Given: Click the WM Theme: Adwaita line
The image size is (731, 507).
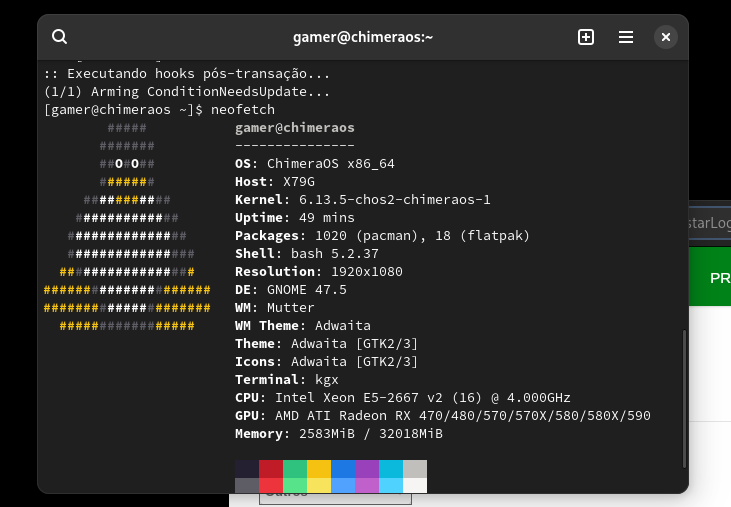Looking at the screenshot, I should point(303,326).
